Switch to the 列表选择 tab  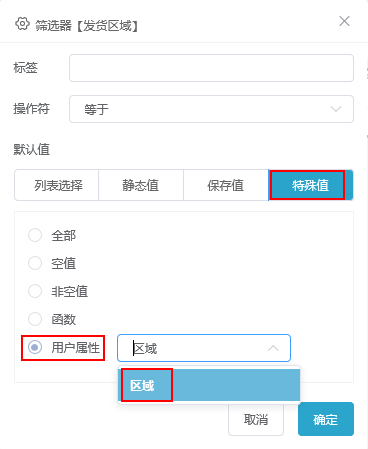(x=57, y=185)
